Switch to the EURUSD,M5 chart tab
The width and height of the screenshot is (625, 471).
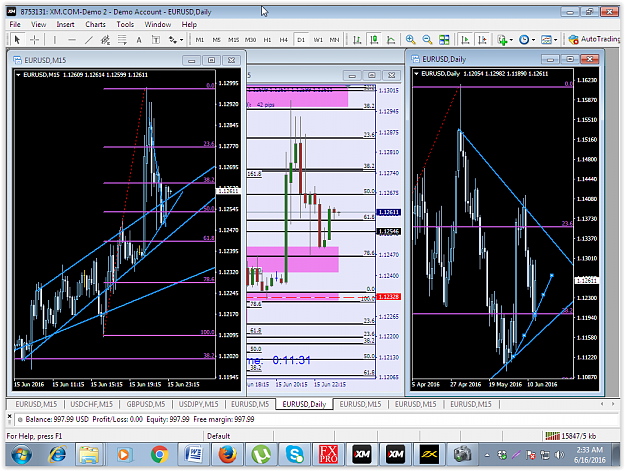point(250,404)
